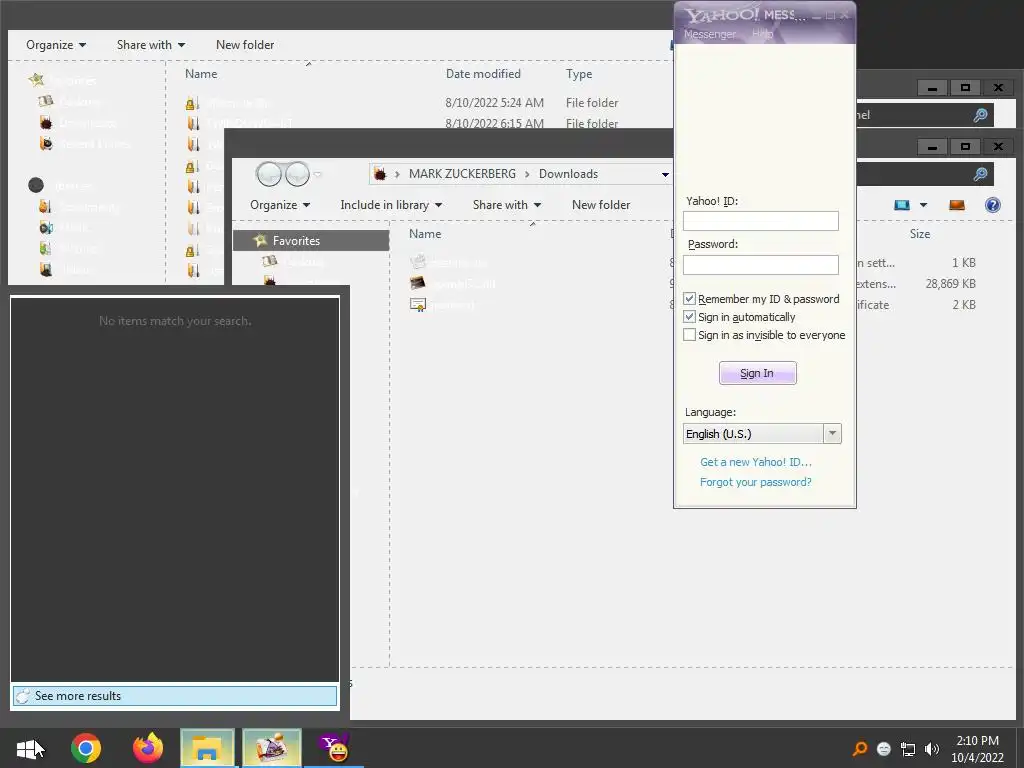Image resolution: width=1024 pixels, height=768 pixels.
Task: Enable Sign in as invisible to everyone
Action: coord(689,335)
